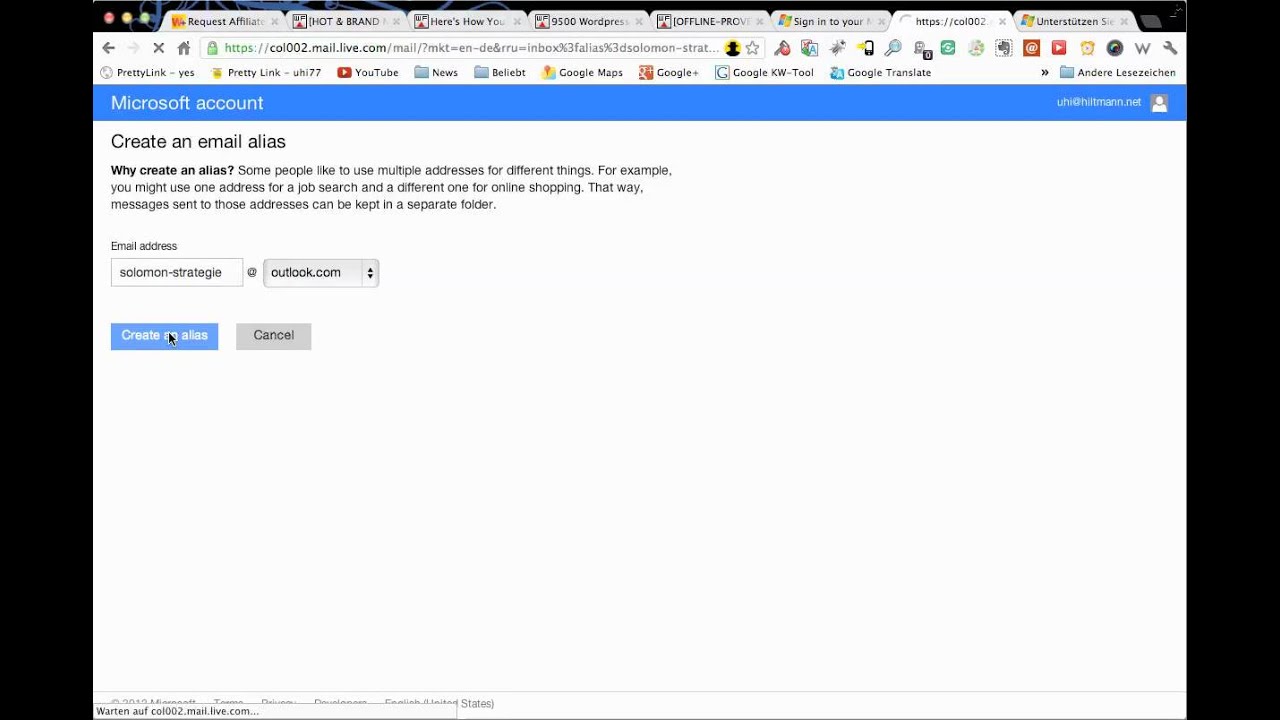The image size is (1280, 720).
Task: Click the browser forward arrow
Action: click(x=133, y=48)
